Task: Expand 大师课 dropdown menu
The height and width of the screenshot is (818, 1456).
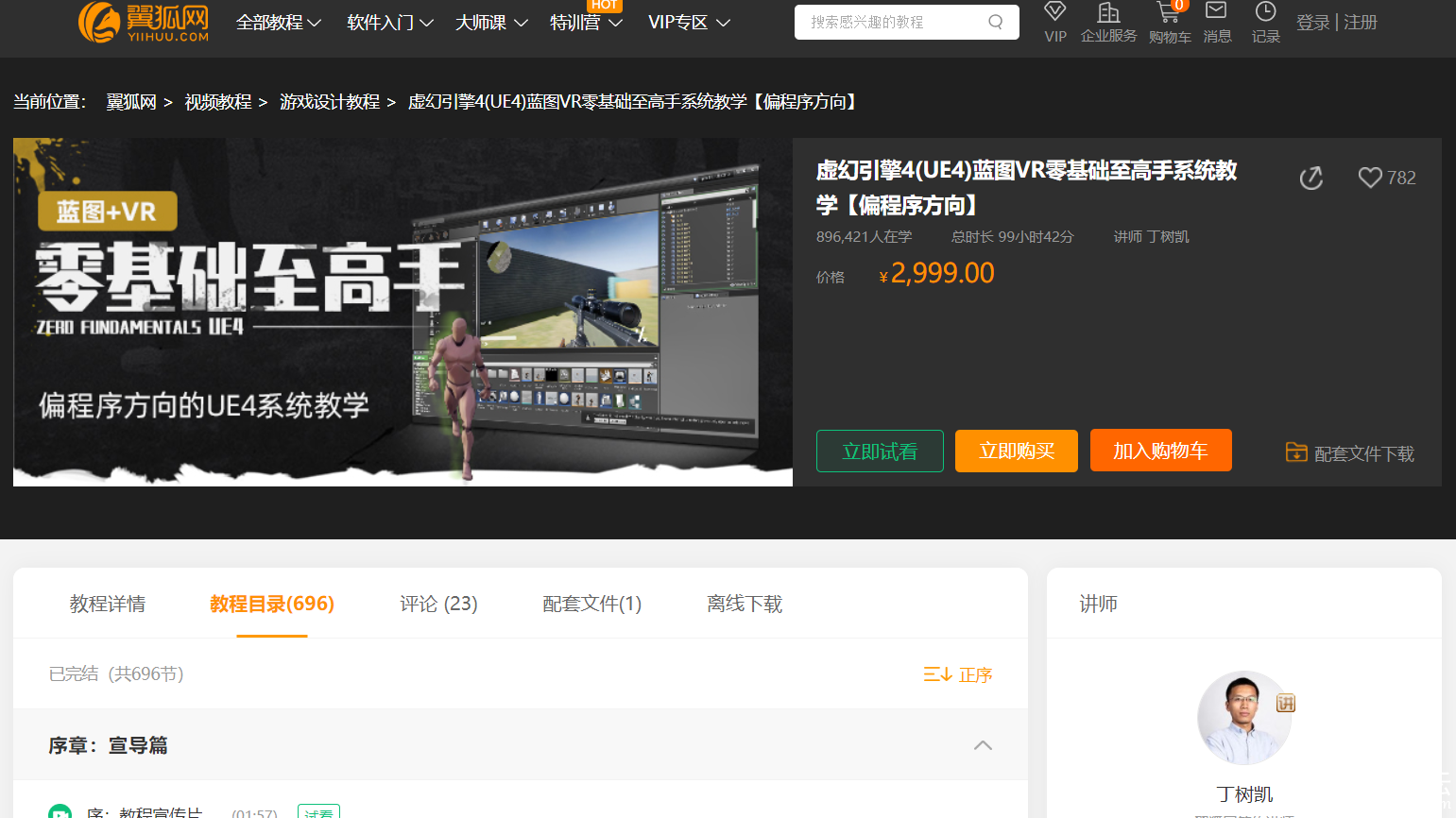Action: (x=491, y=23)
